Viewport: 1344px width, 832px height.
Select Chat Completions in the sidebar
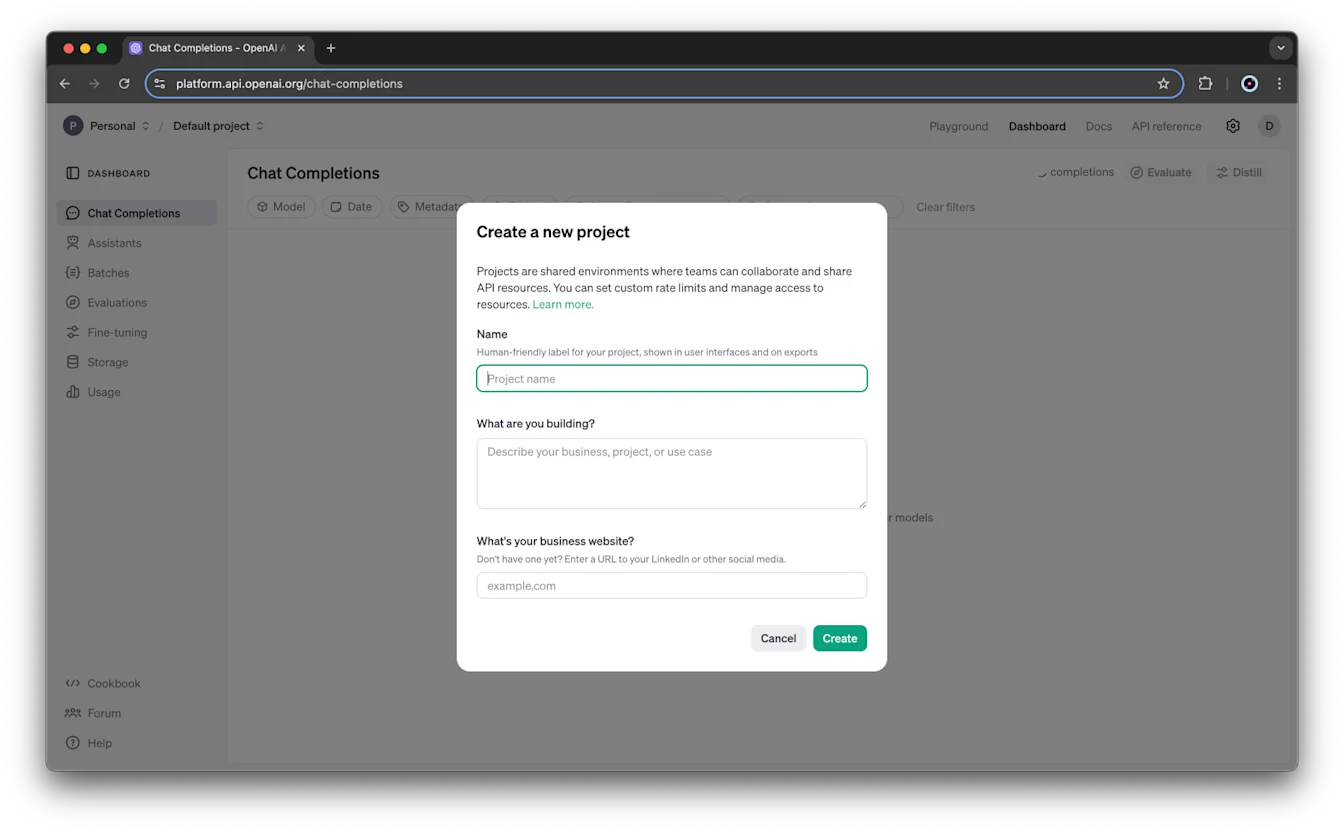137,213
